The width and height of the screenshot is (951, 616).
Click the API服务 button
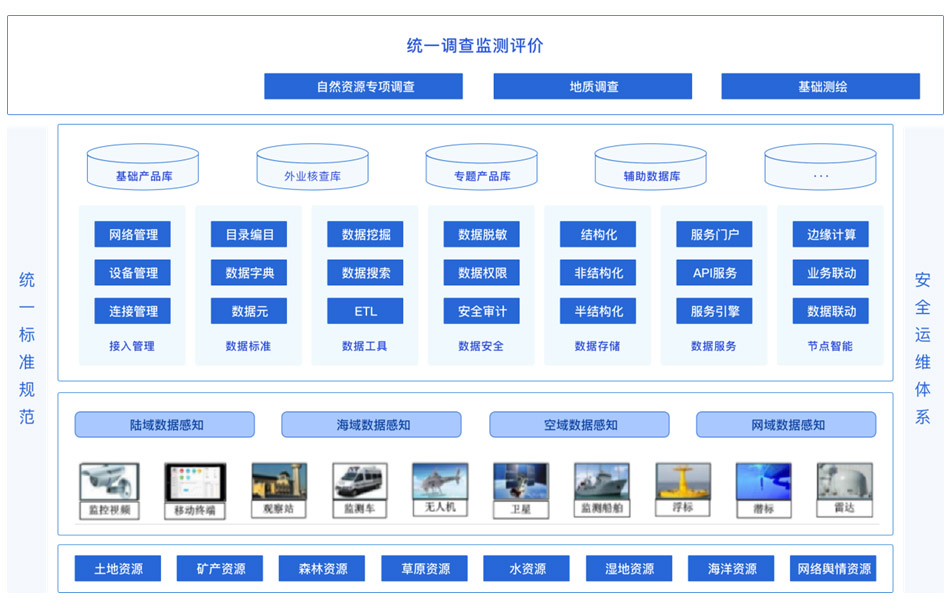click(x=714, y=273)
